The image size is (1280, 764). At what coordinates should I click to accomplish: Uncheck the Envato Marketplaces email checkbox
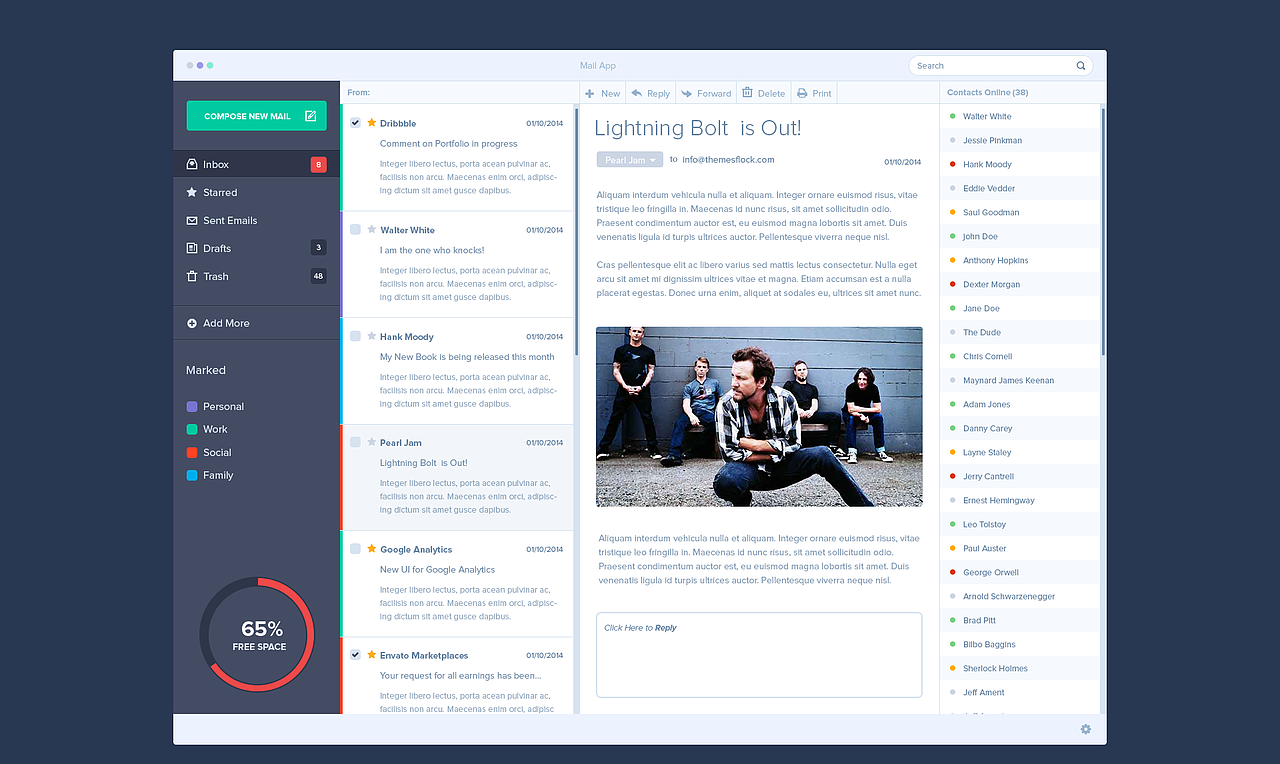click(x=355, y=655)
